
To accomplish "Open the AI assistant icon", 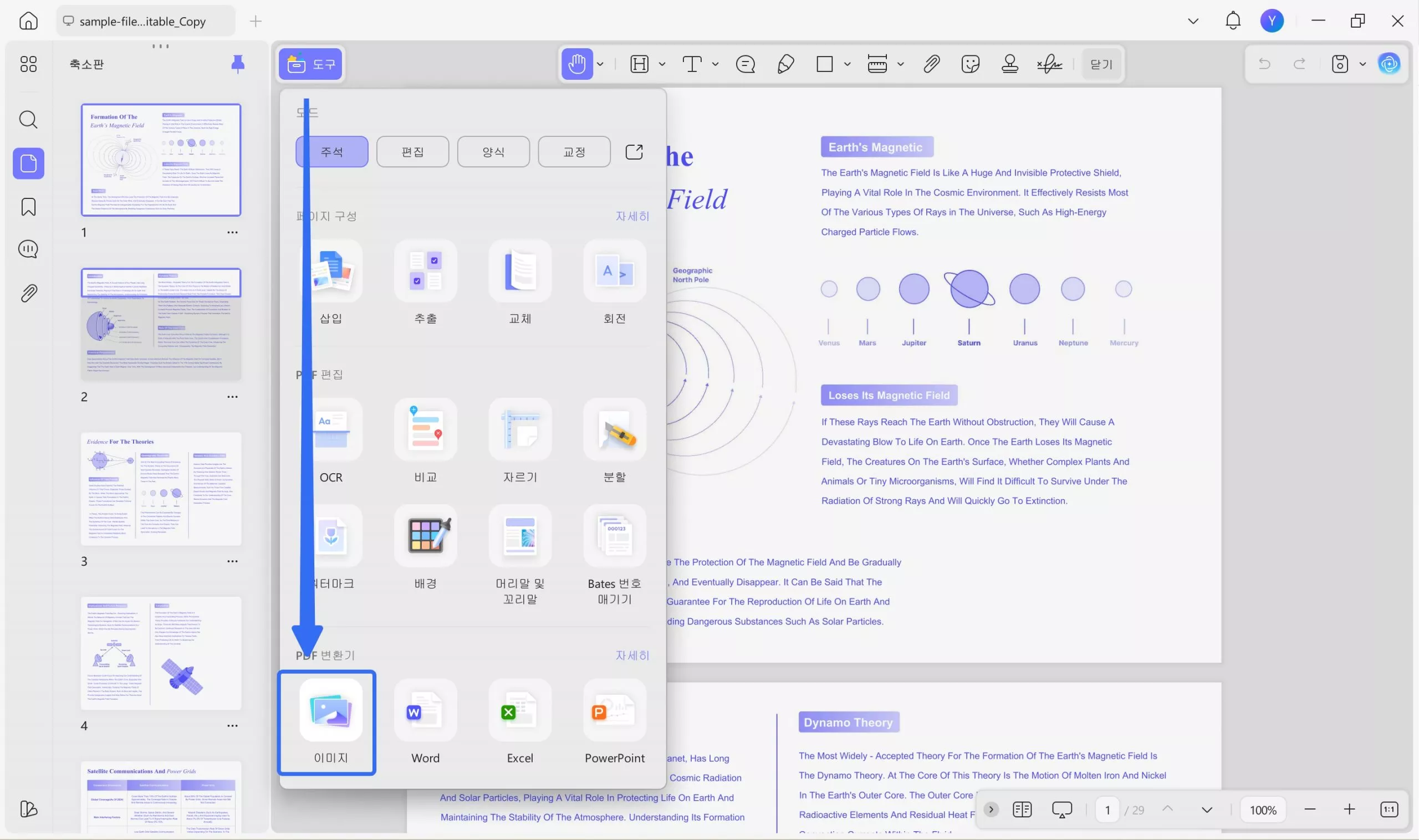I will pos(1389,64).
